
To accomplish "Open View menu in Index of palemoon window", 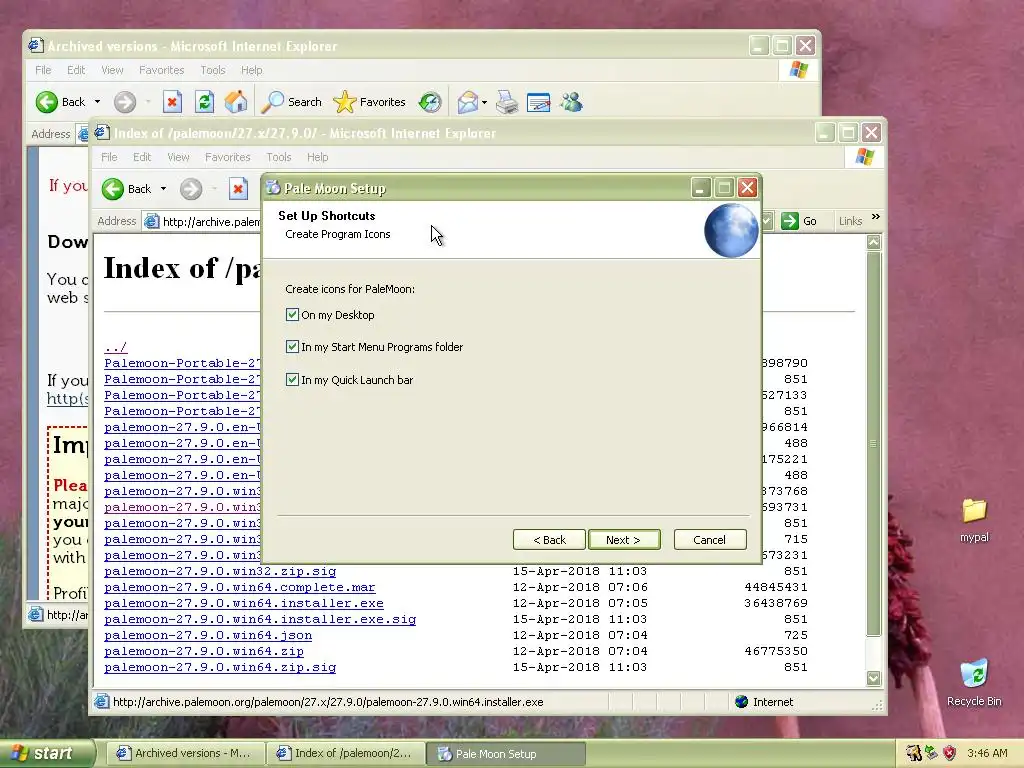I will 178,157.
